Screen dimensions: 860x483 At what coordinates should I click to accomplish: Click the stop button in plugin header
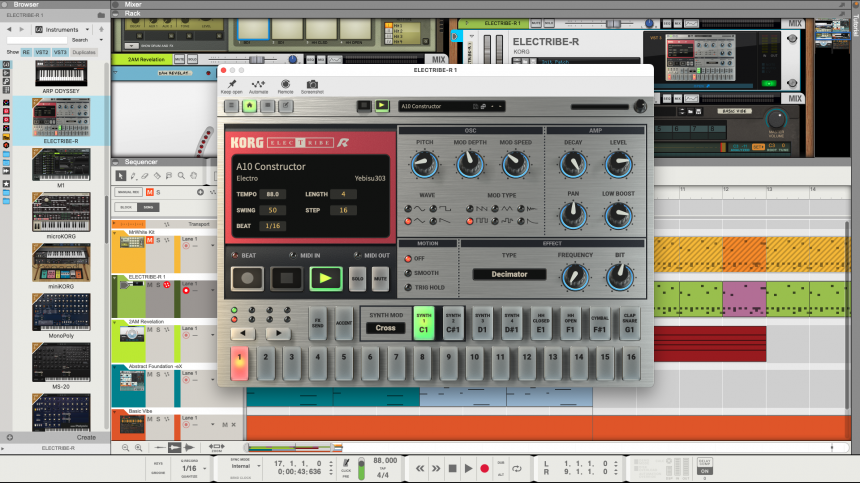(x=364, y=106)
